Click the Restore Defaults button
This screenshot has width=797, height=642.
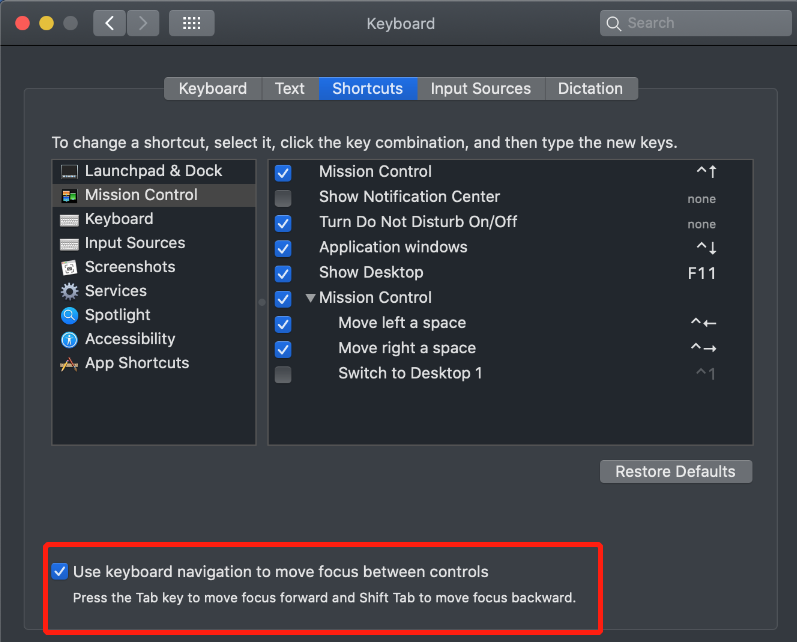[x=675, y=471]
